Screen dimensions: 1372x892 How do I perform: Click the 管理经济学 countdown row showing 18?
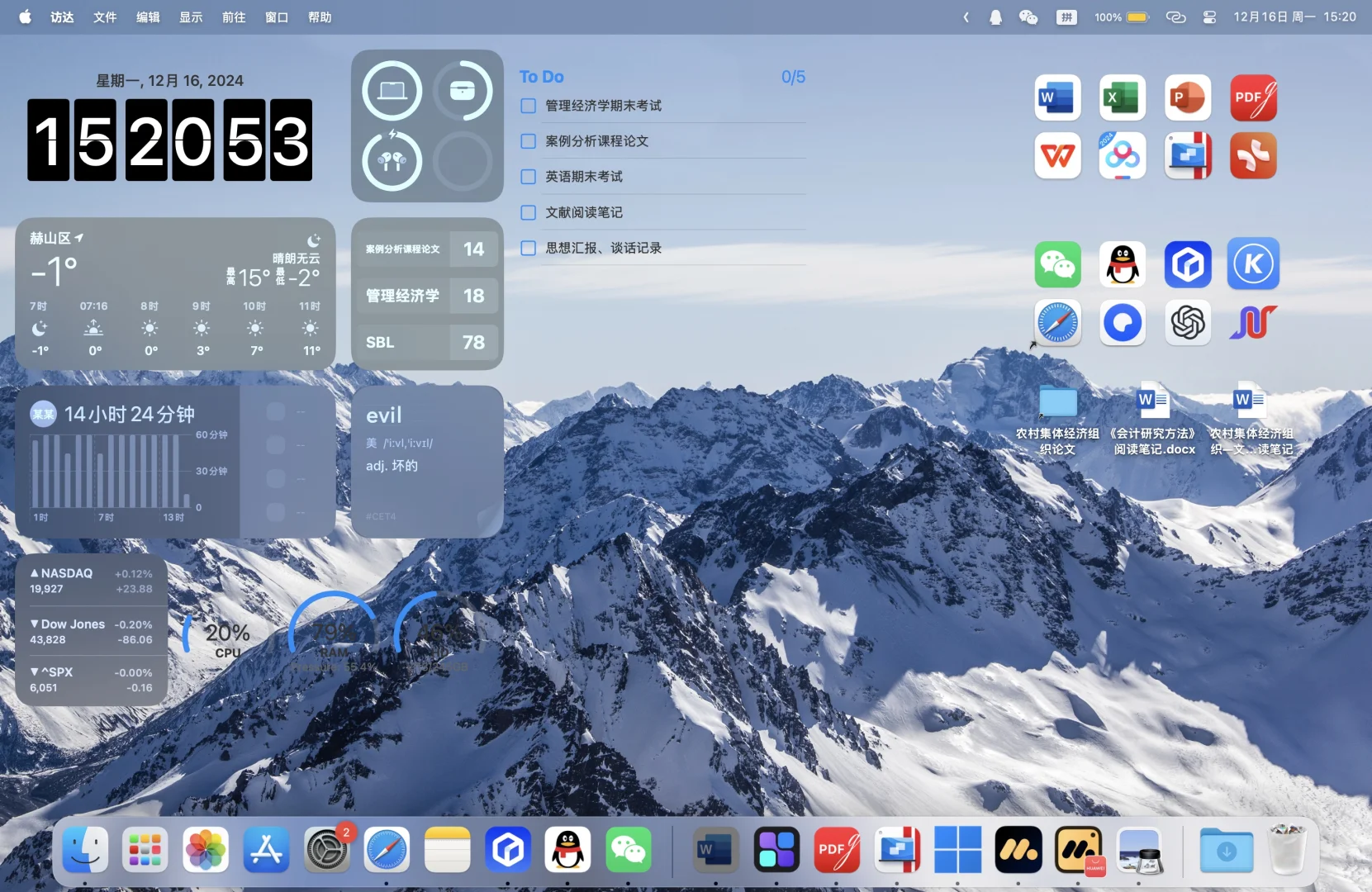(428, 296)
